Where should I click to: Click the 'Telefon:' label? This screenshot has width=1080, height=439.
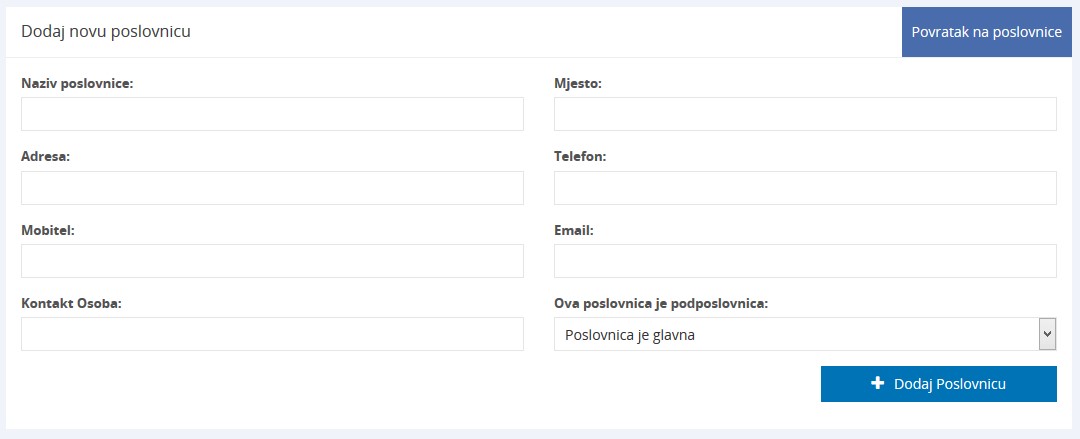580,157
